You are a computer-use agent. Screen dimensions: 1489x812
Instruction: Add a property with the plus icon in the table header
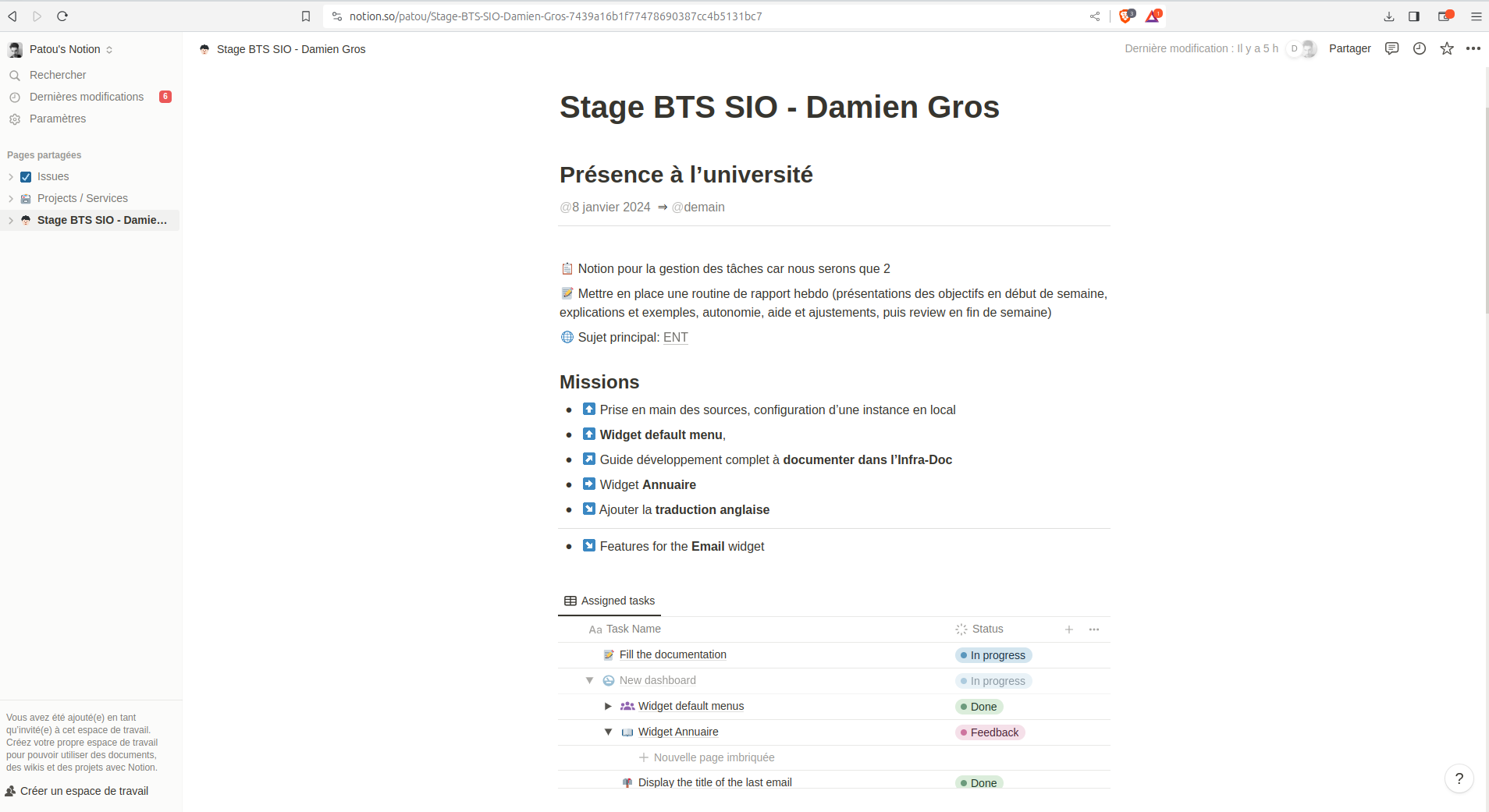[1069, 629]
